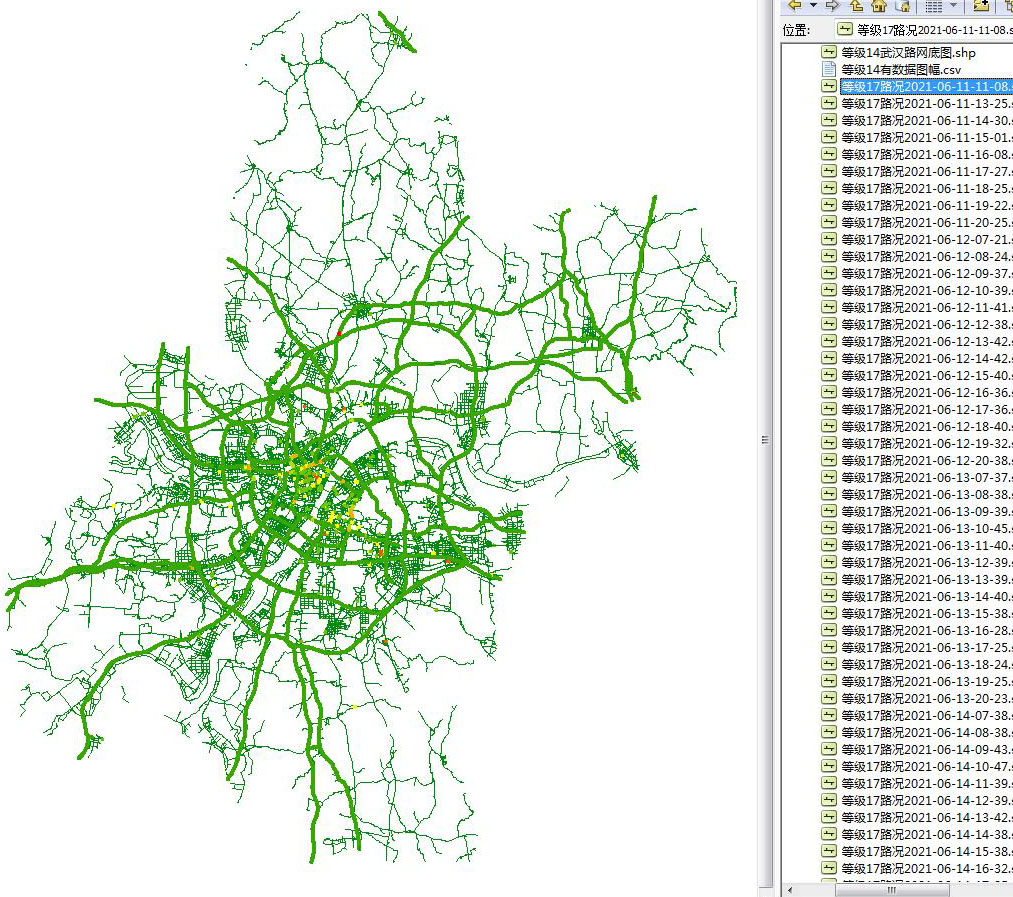Select shapefile 等级17路况2021-06-13-10-45
Image resolution: width=1013 pixels, height=897 pixels.
coord(925,528)
